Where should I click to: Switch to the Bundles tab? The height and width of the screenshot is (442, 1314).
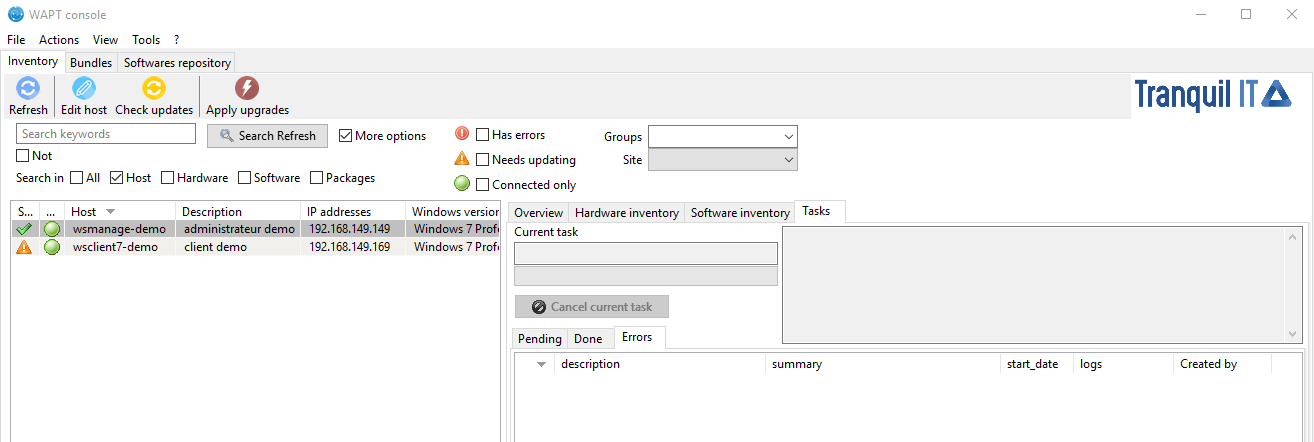pos(91,63)
